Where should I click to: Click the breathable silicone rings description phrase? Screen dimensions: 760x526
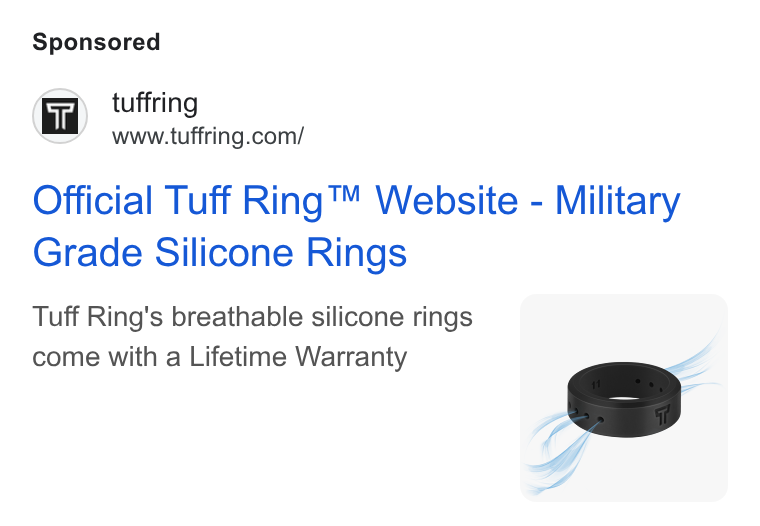[x=322, y=317]
